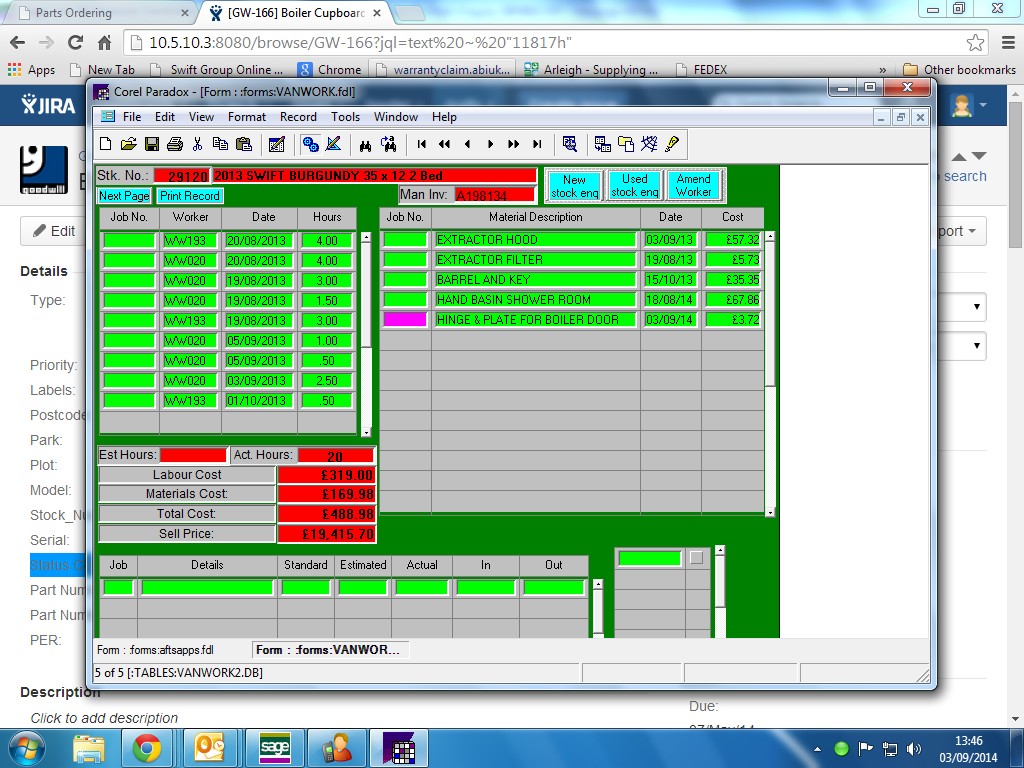Image resolution: width=1024 pixels, height=768 pixels.
Task: Jump to last record with toolbar arrow
Action: click(537, 144)
